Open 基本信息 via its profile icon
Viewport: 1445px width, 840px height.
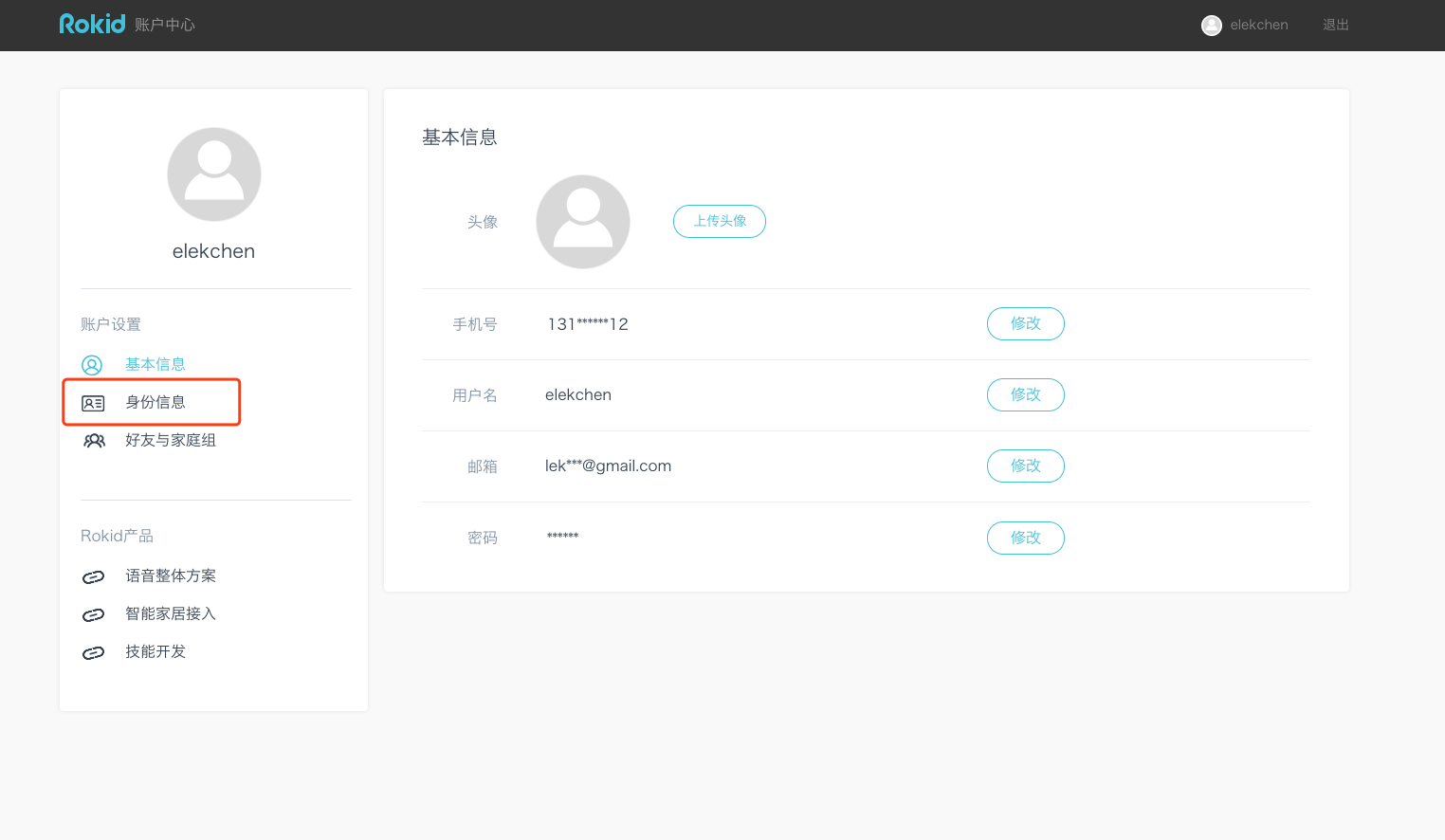point(92,365)
